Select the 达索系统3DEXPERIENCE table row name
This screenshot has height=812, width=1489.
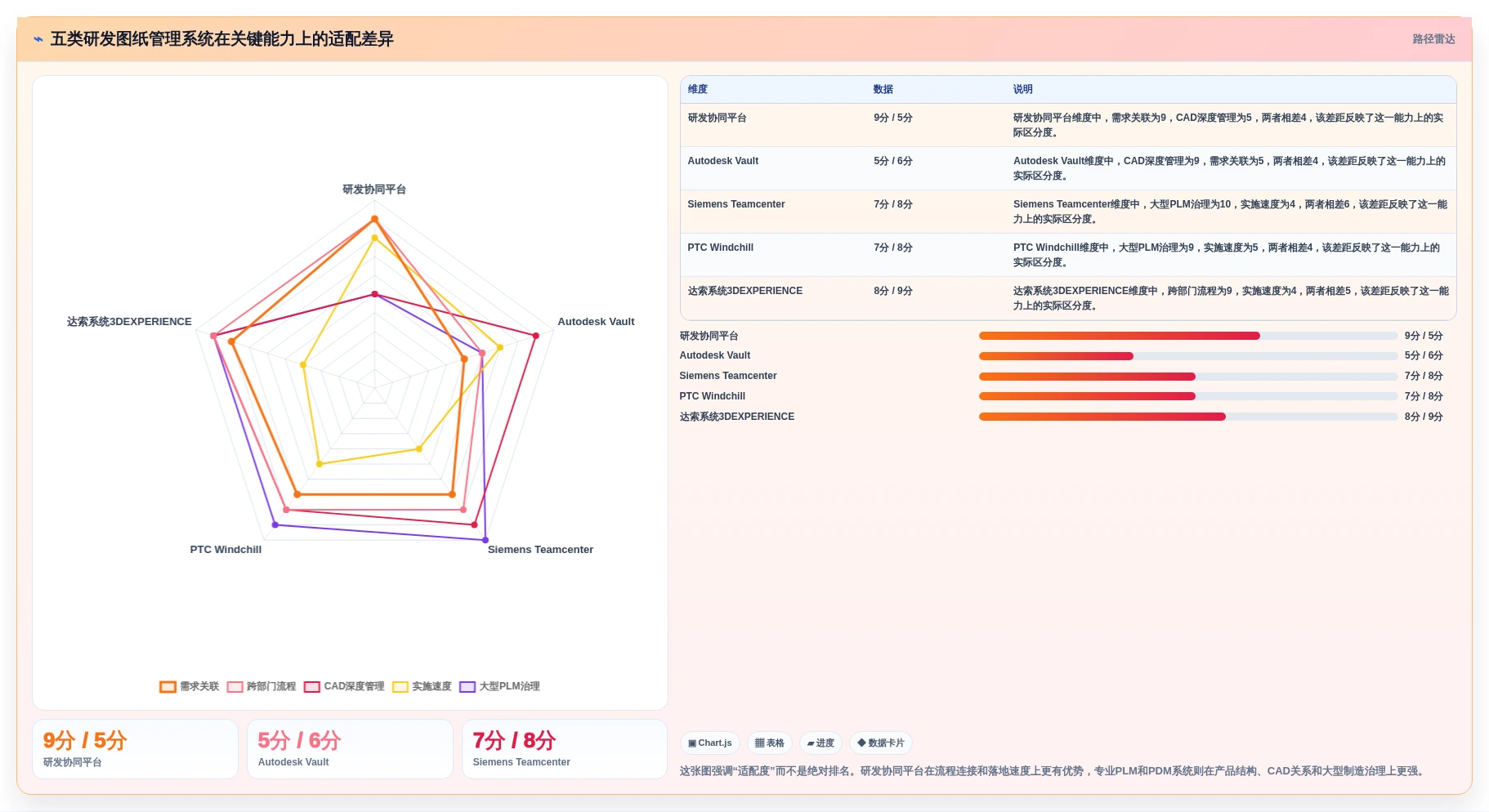[x=745, y=292]
